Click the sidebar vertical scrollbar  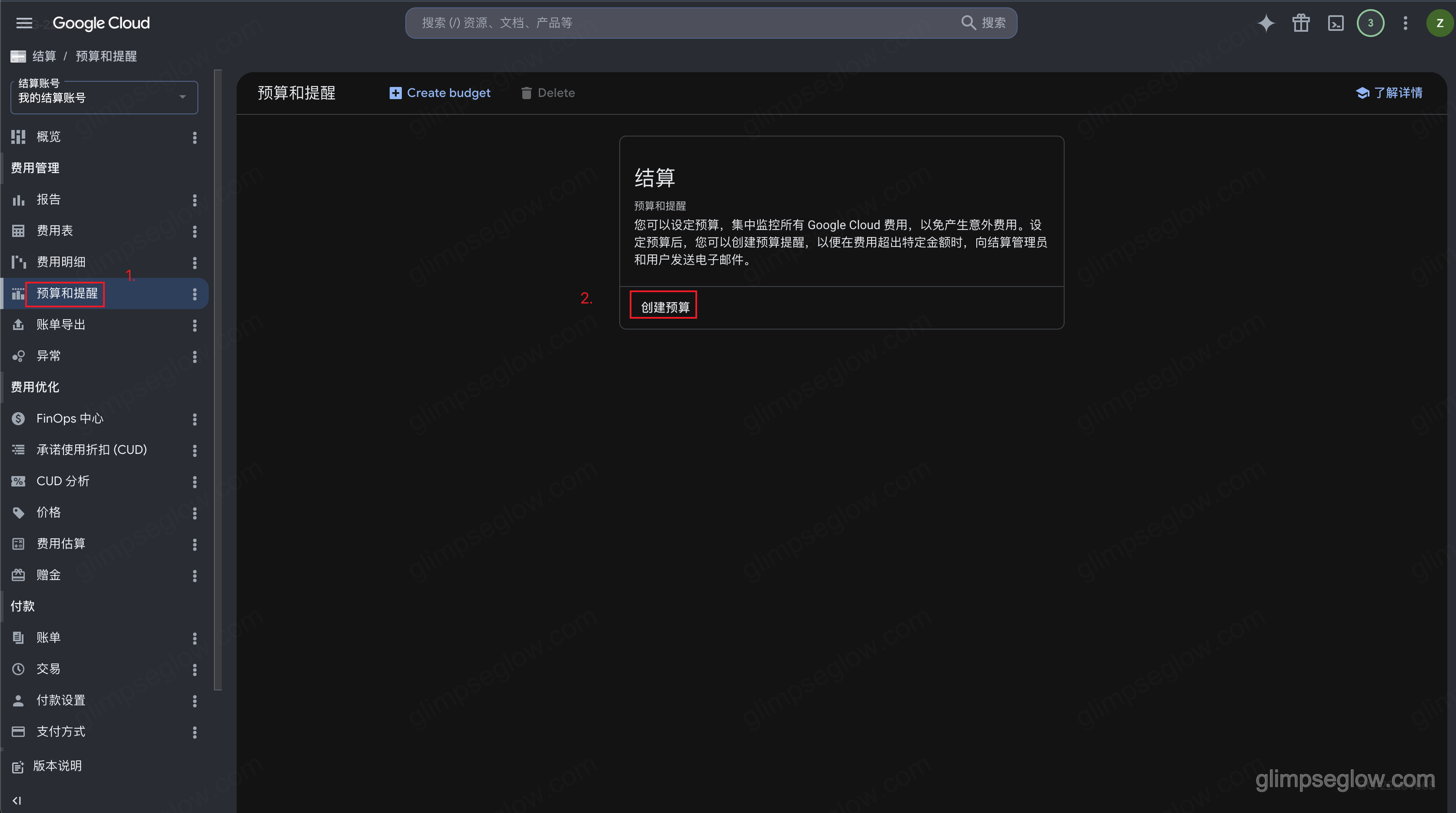tap(218, 380)
